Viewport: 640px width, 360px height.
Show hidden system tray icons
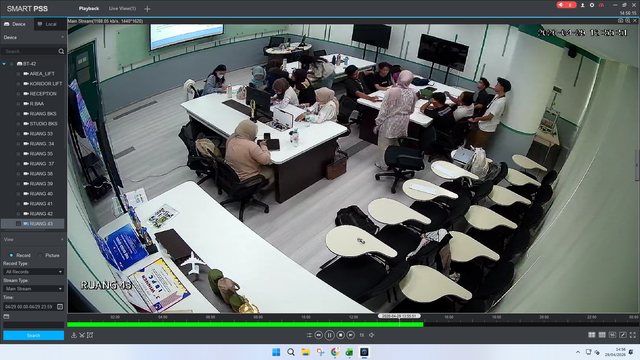click(x=578, y=352)
